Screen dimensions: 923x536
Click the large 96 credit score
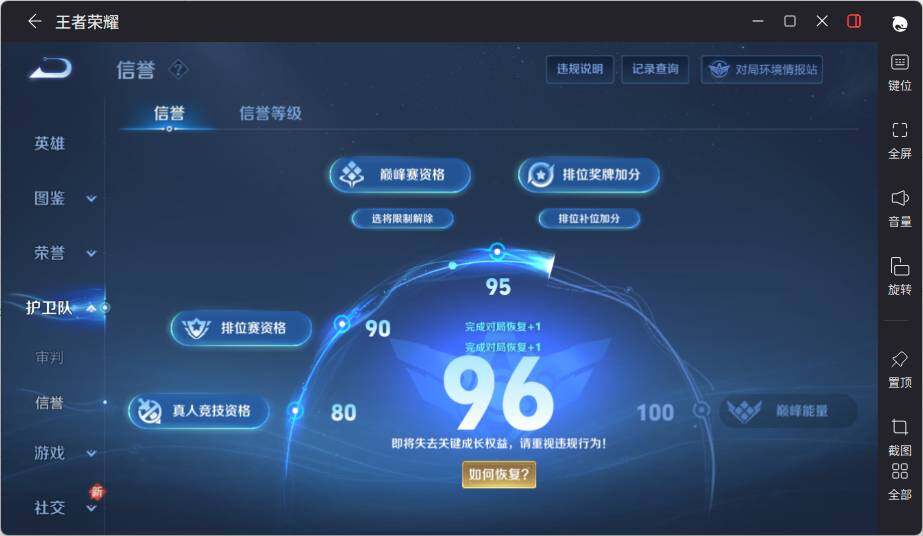click(499, 394)
